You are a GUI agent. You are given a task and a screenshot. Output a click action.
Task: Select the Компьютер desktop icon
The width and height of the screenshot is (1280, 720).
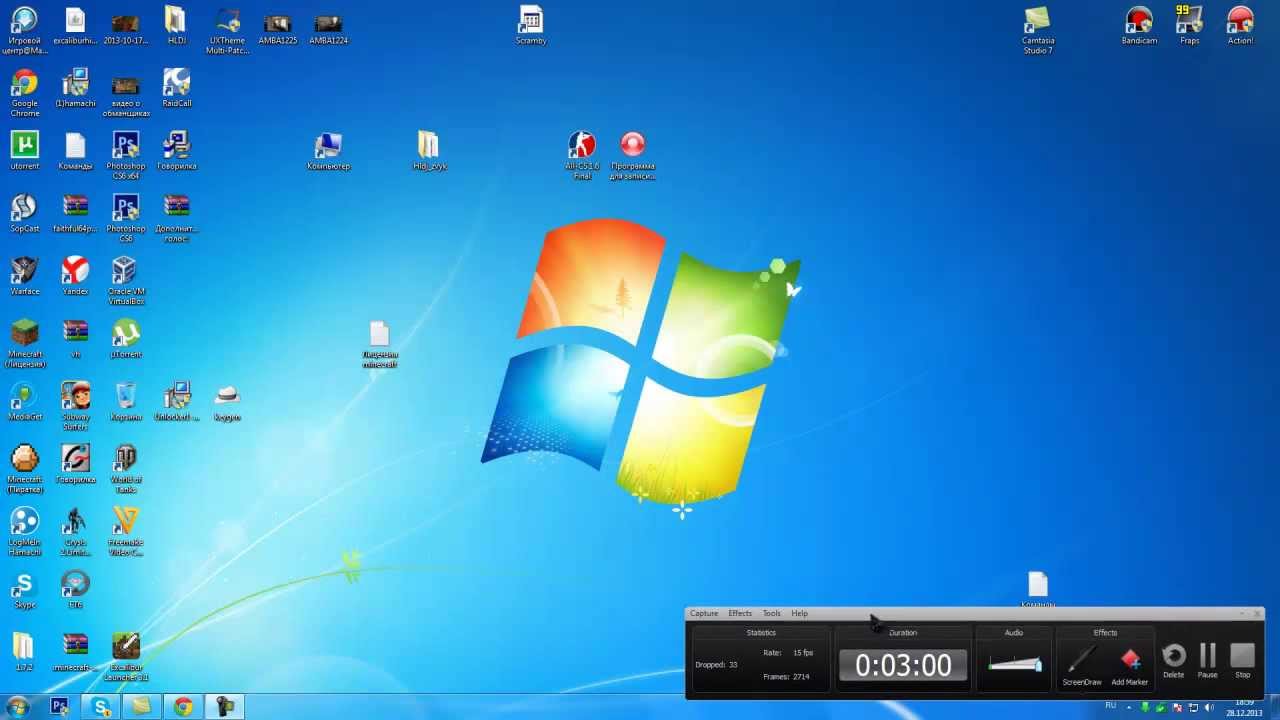(328, 151)
